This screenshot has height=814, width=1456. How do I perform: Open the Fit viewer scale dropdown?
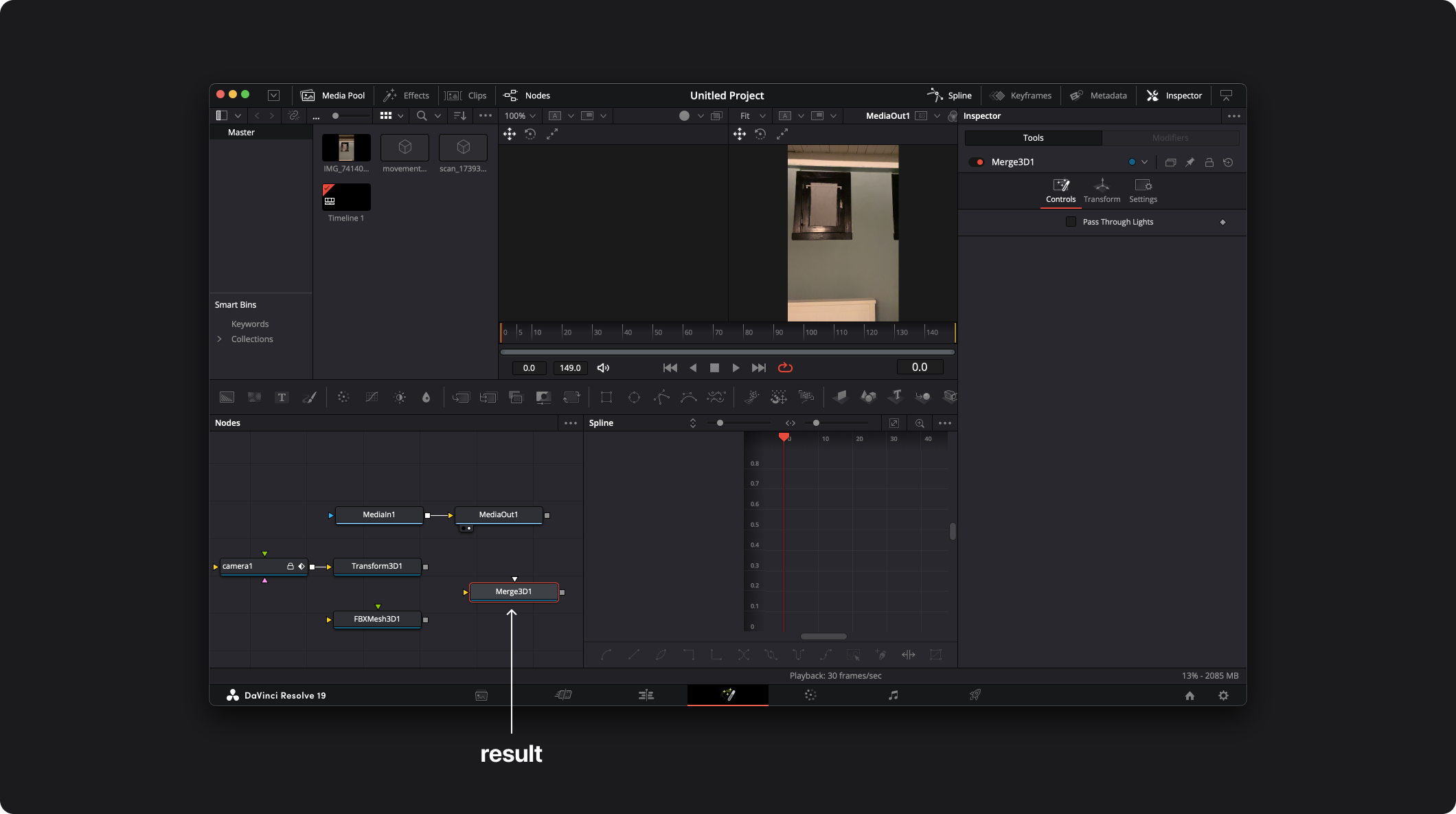click(x=752, y=116)
